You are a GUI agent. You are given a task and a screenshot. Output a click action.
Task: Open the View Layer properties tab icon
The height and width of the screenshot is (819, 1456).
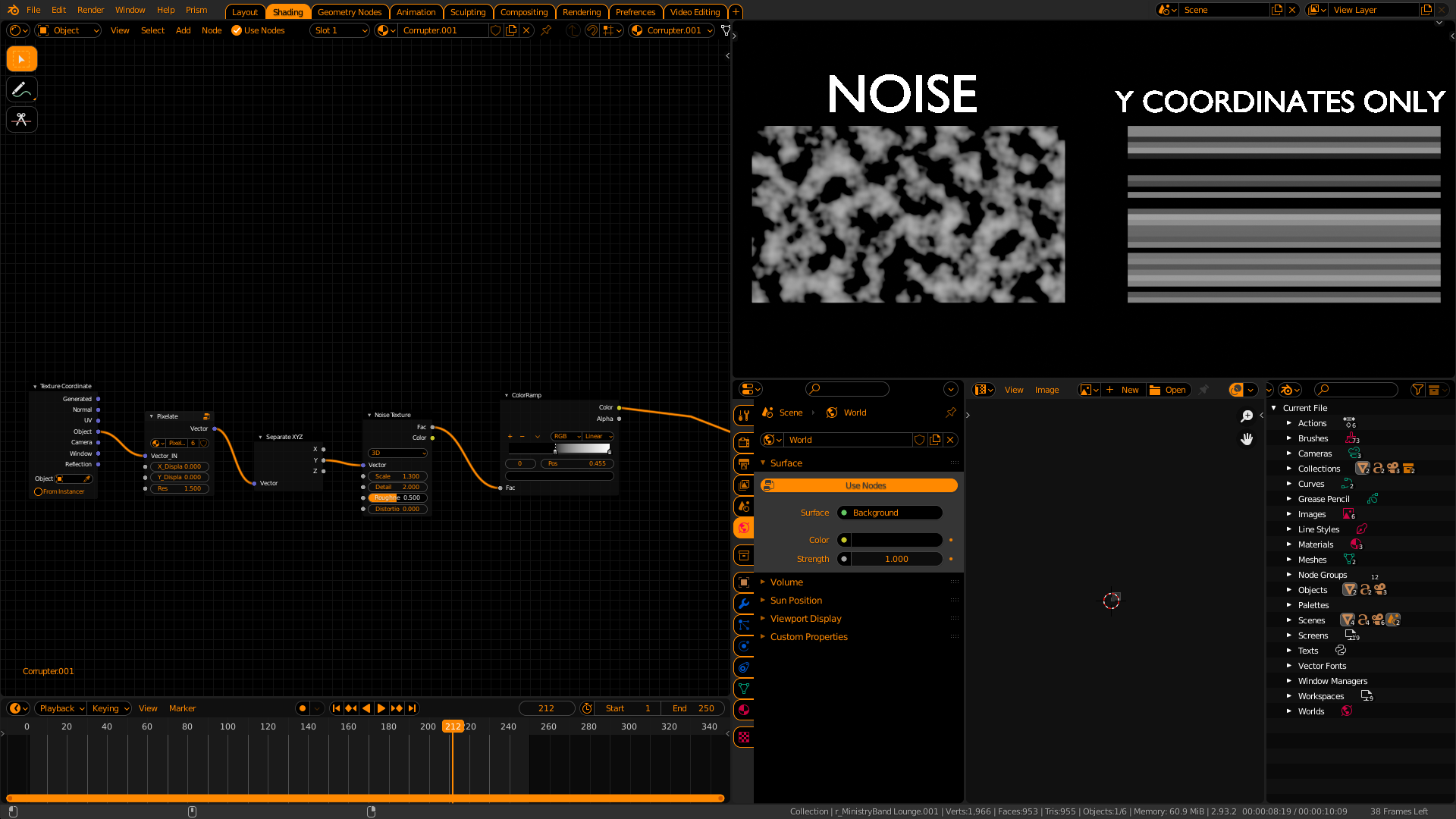point(744,485)
